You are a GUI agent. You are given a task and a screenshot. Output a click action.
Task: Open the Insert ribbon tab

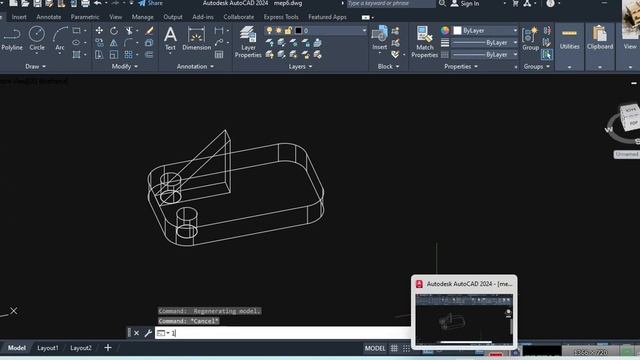(x=19, y=17)
